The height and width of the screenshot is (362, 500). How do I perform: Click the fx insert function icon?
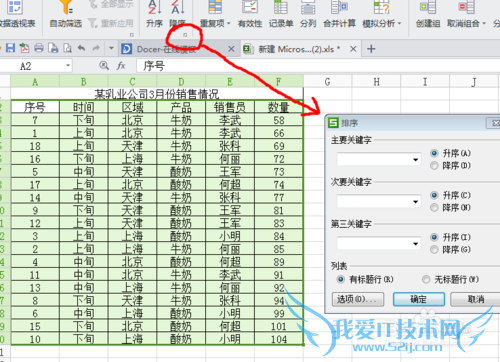coord(121,66)
